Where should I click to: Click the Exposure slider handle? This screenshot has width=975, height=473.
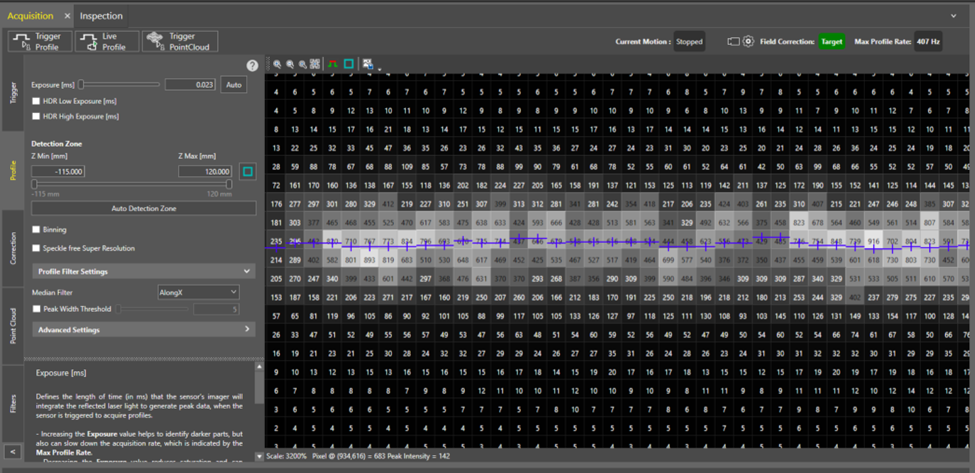point(82,85)
